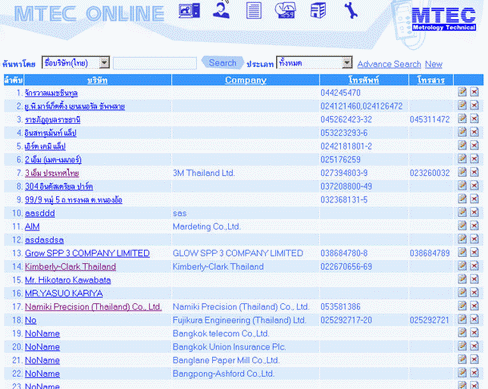Image resolution: width=488 pixels, height=389 pixels.
Task: Delete the Mr. Hikotaro Kawabata row
Action: coord(474,279)
